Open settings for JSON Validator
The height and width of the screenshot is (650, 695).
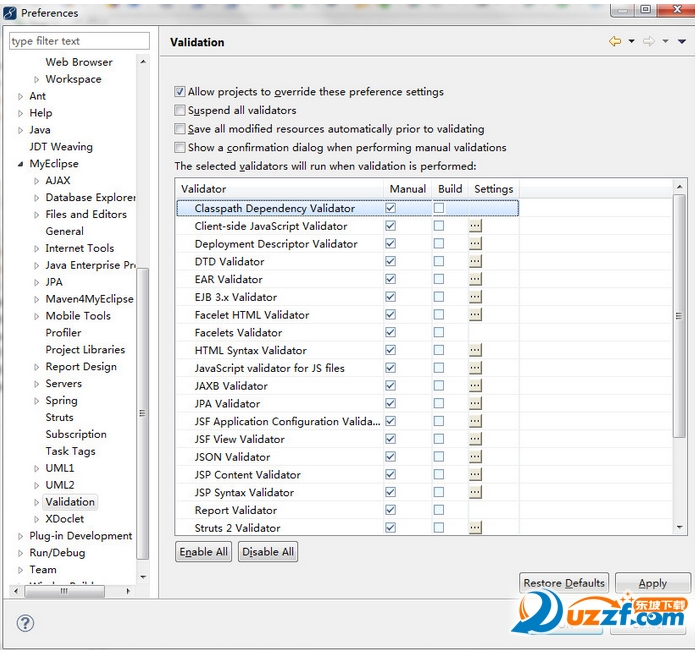coord(475,456)
